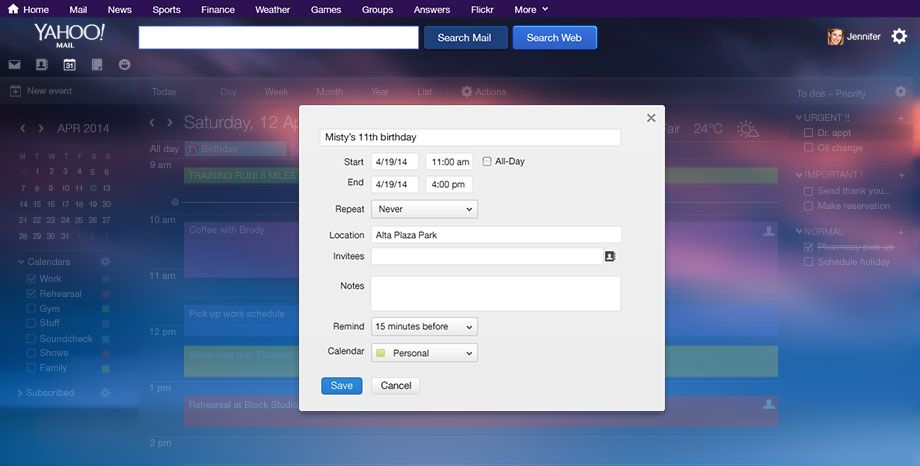
Task: Open Sports in the top navigation
Action: click(x=167, y=9)
